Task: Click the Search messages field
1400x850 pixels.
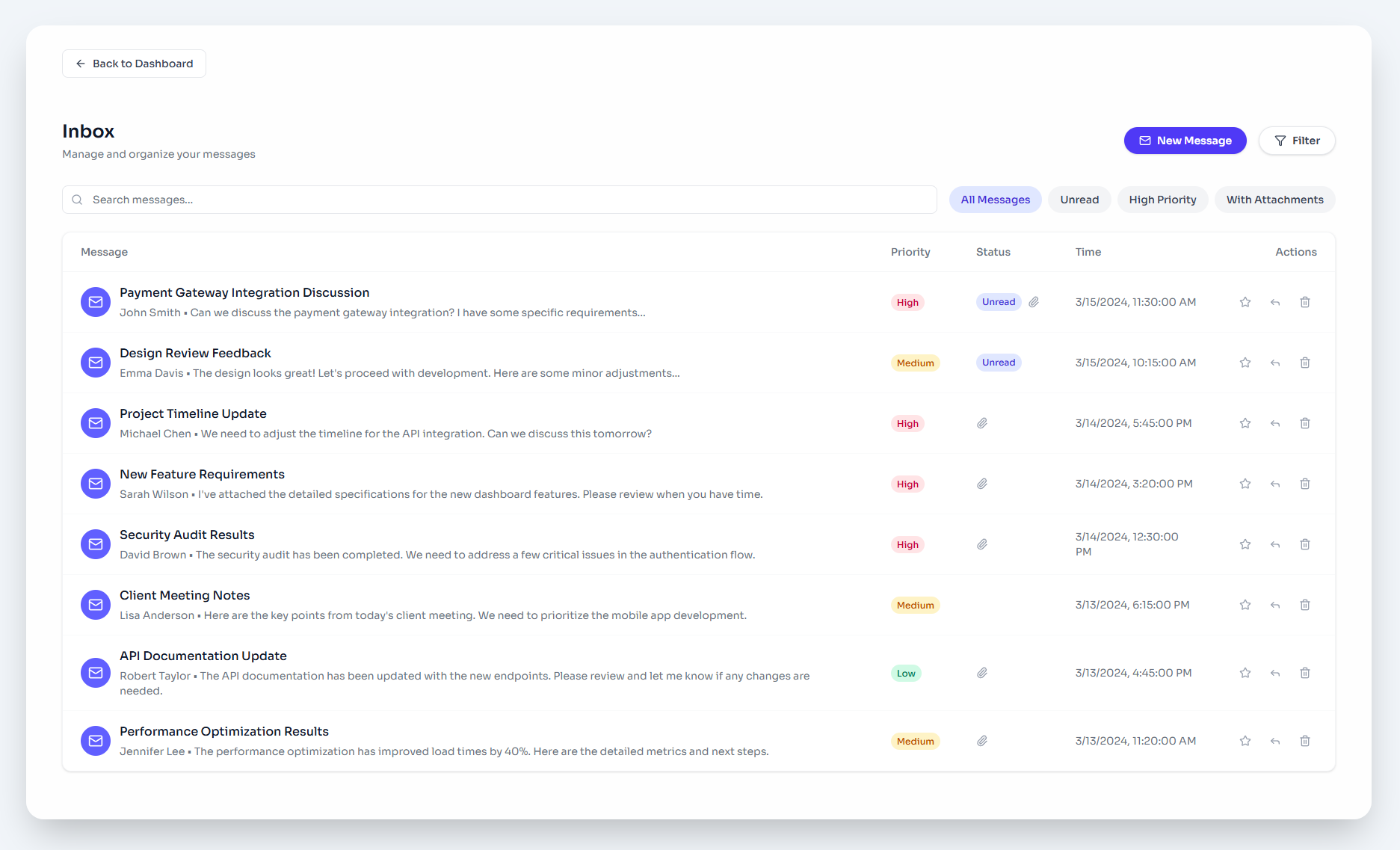Action: click(499, 200)
